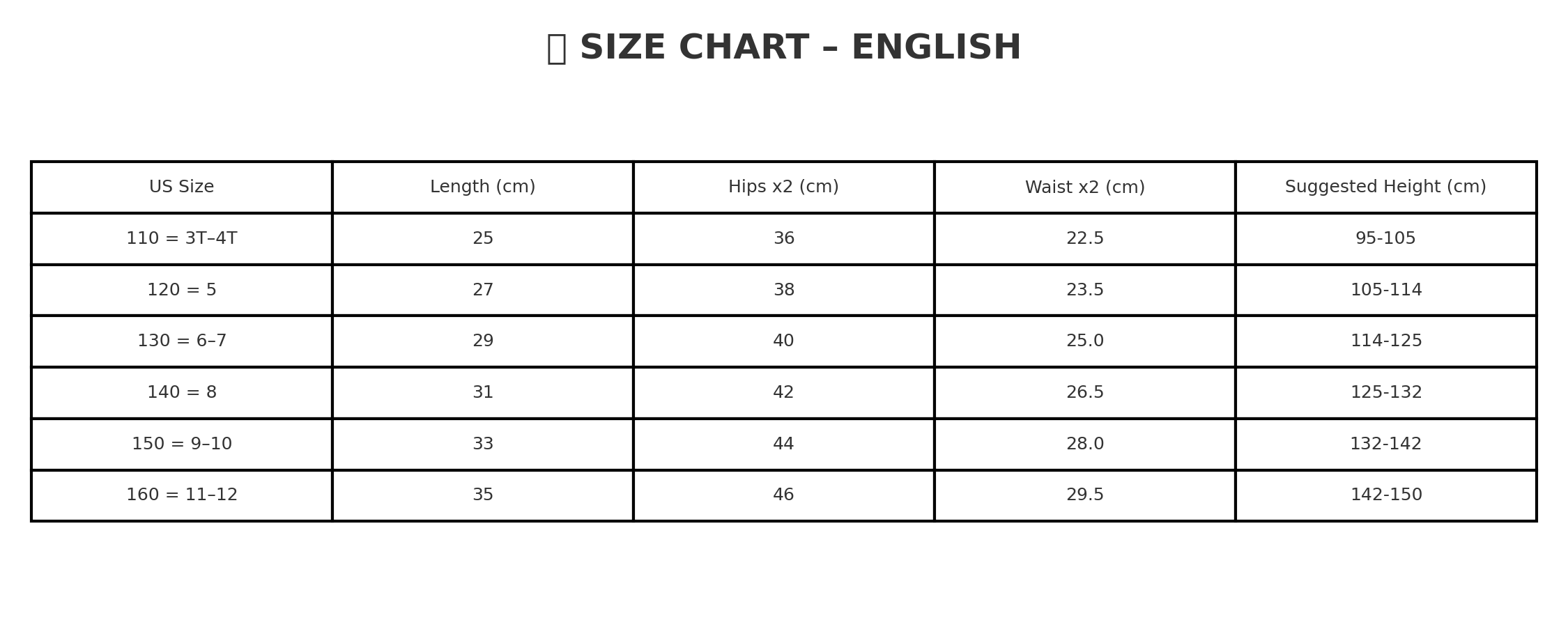The image size is (1568, 627).
Task: Select the 160 = 11–12 size cell
Action: click(182, 495)
